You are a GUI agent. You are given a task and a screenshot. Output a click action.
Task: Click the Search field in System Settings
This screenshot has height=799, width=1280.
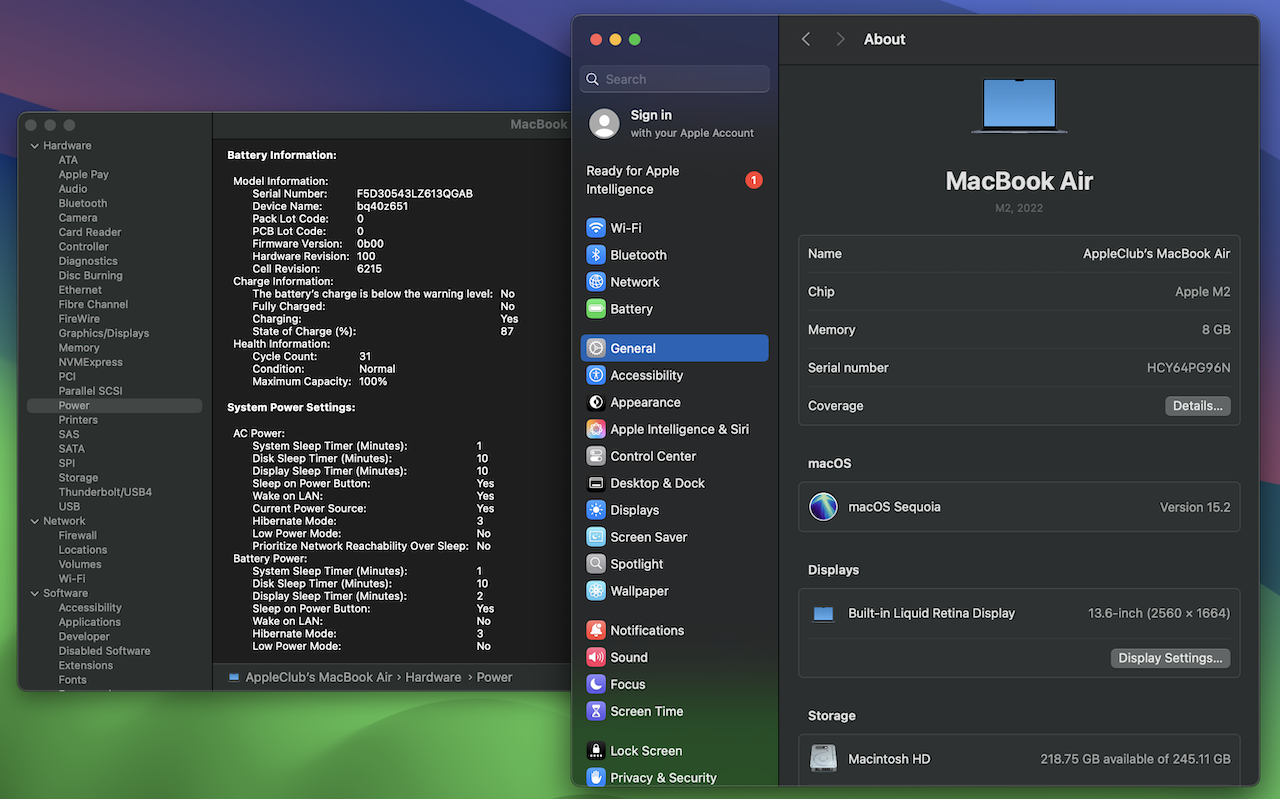pyautogui.click(x=674, y=79)
